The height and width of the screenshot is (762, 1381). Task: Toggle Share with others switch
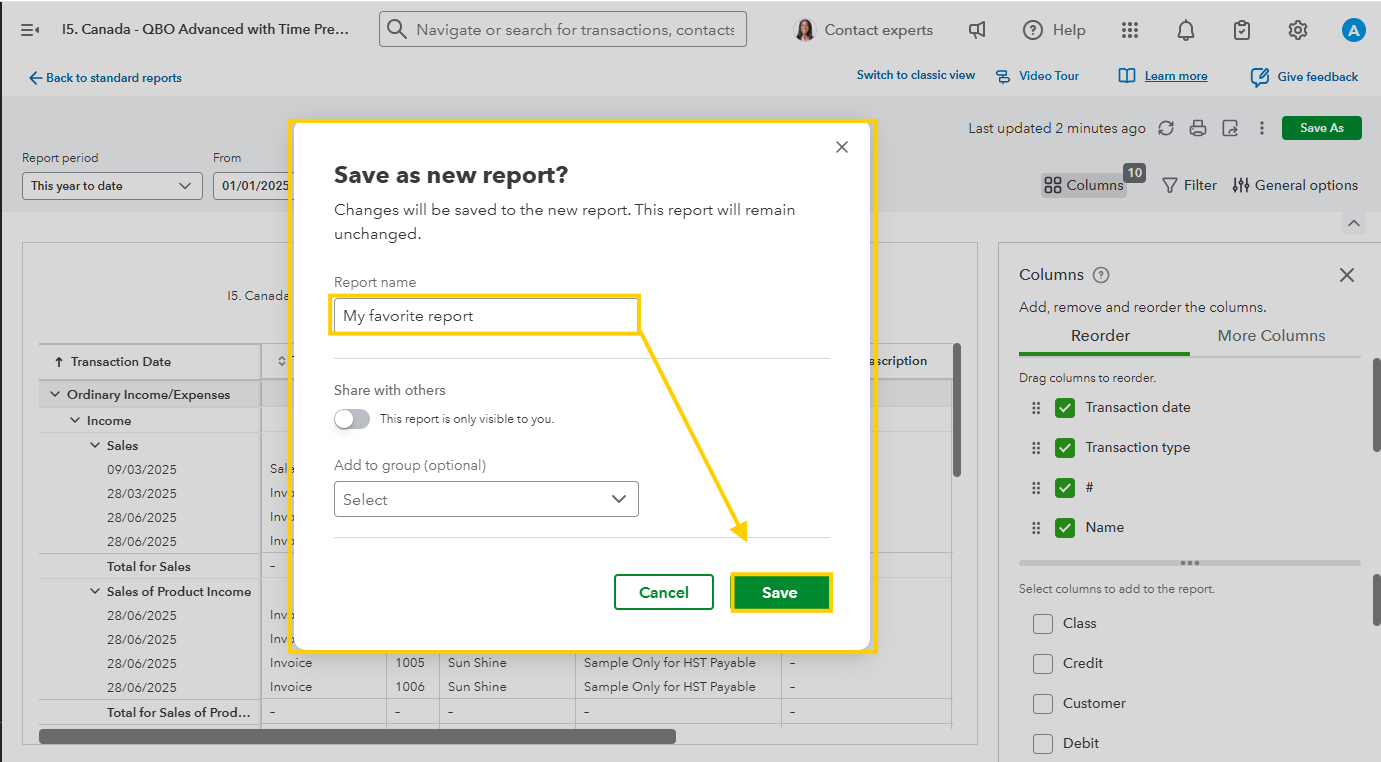click(x=352, y=419)
